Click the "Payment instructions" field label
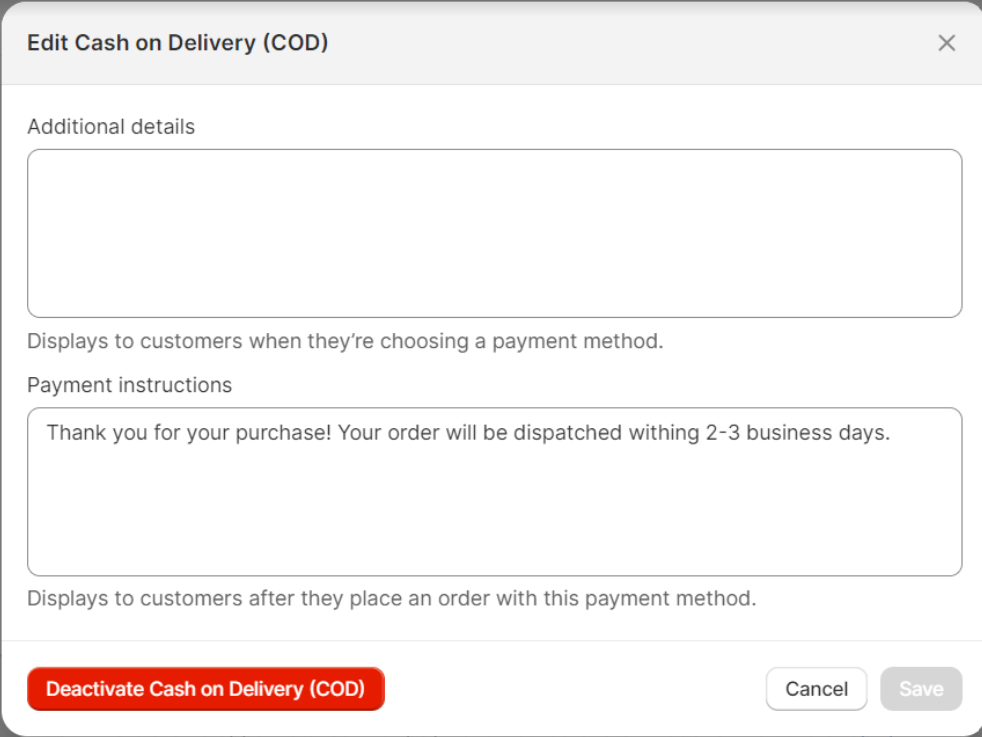Screen dimensions: 982x737 point(129,385)
